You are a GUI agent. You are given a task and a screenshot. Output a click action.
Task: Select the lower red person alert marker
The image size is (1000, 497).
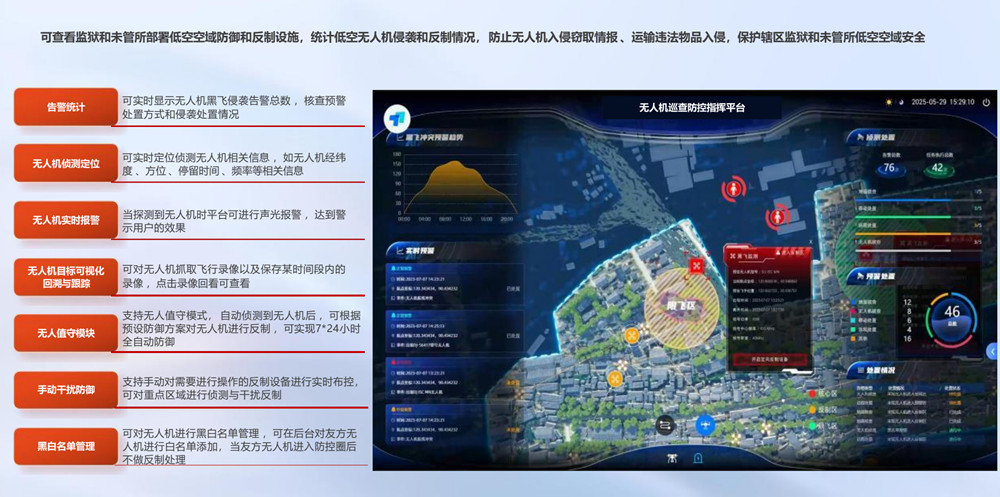coord(777,218)
